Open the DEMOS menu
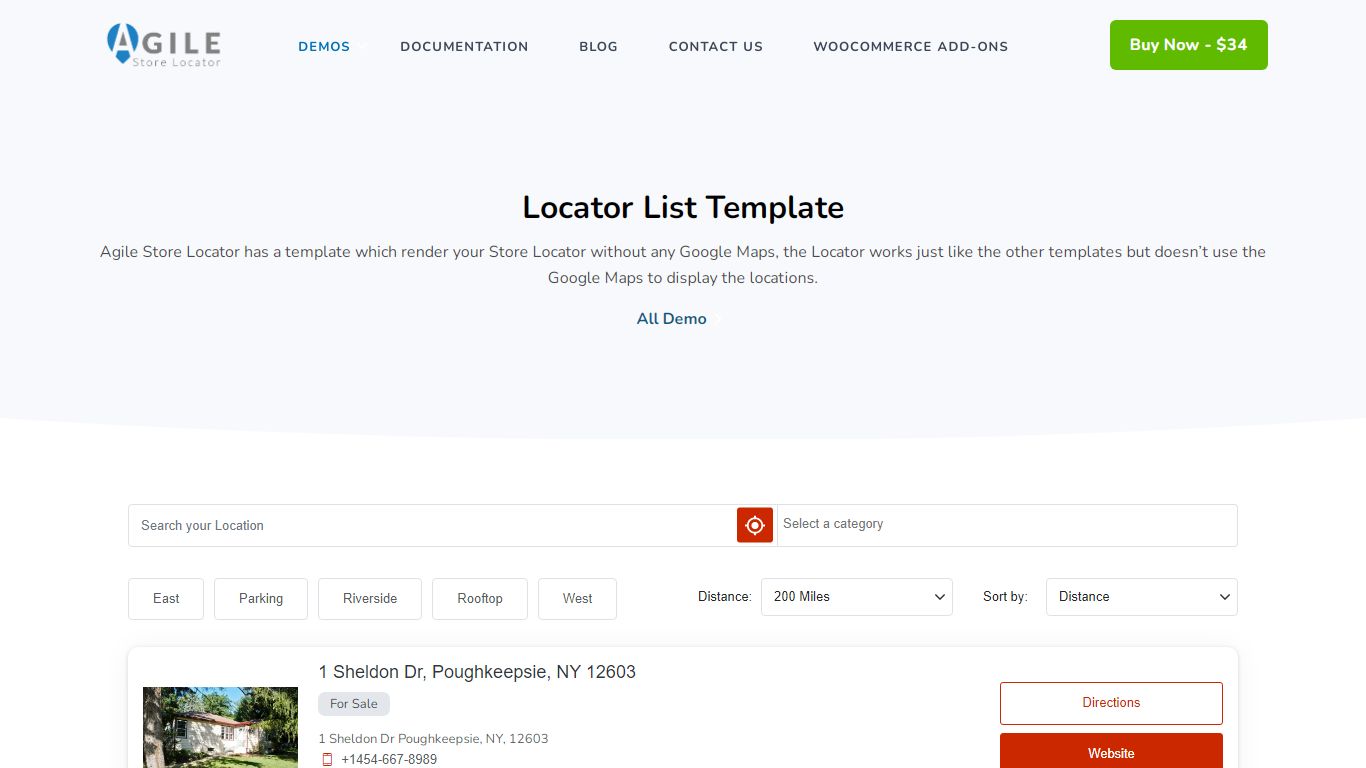 (324, 46)
